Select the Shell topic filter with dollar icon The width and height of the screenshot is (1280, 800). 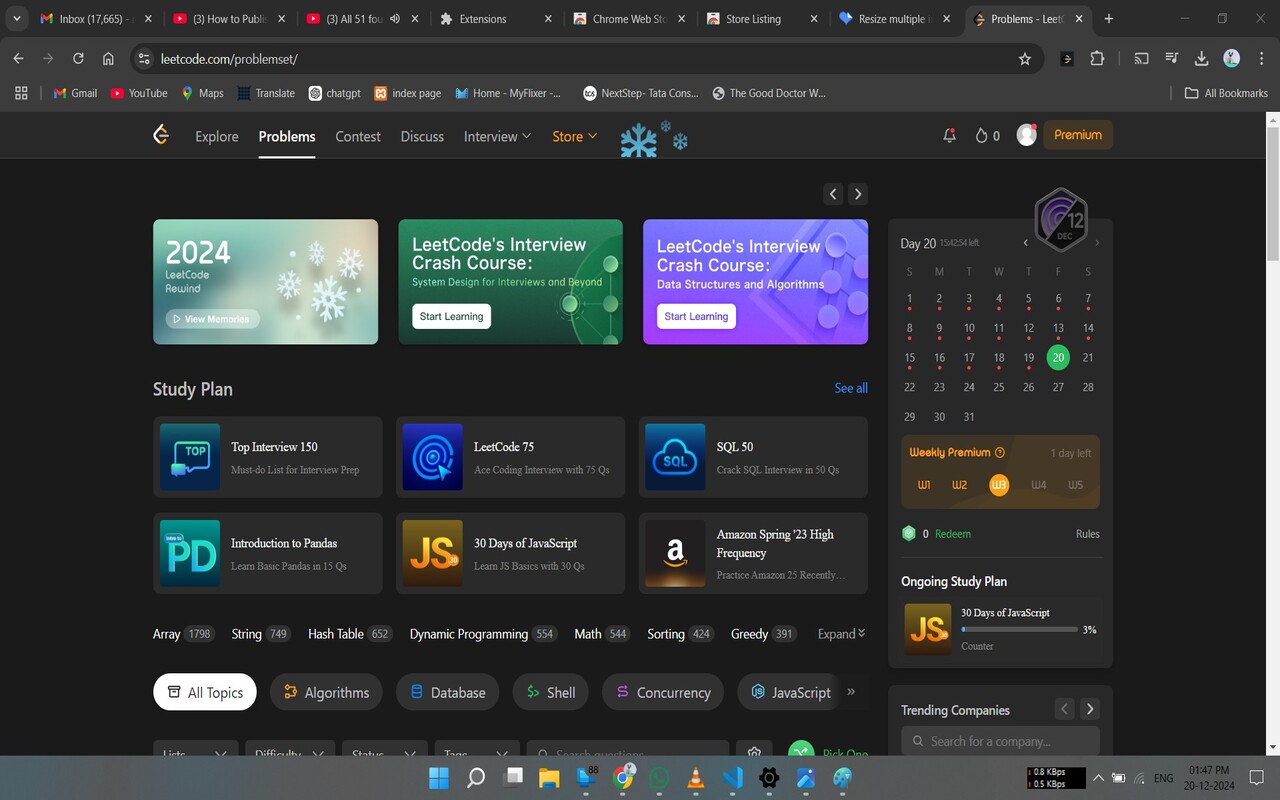pyautogui.click(x=550, y=691)
